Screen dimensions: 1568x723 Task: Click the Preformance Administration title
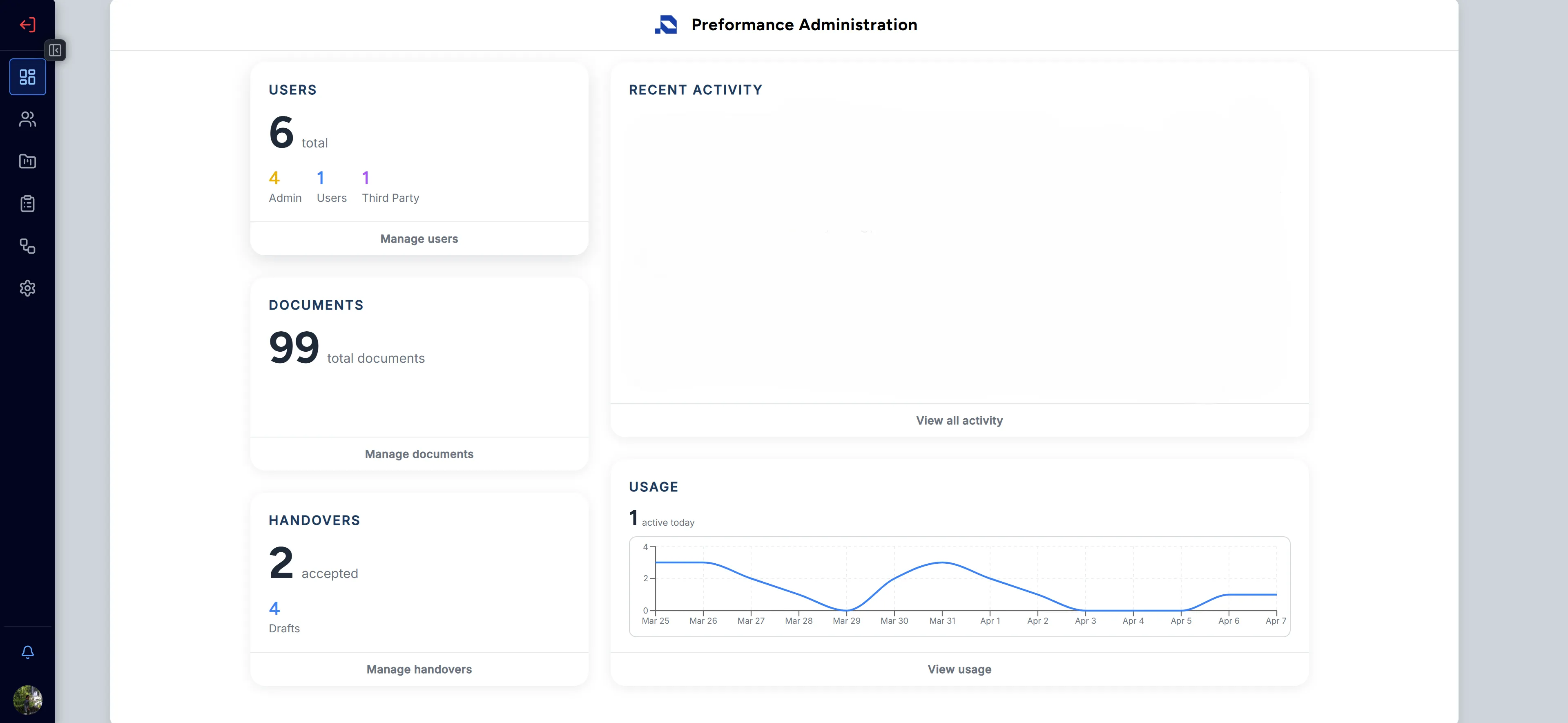pos(803,25)
